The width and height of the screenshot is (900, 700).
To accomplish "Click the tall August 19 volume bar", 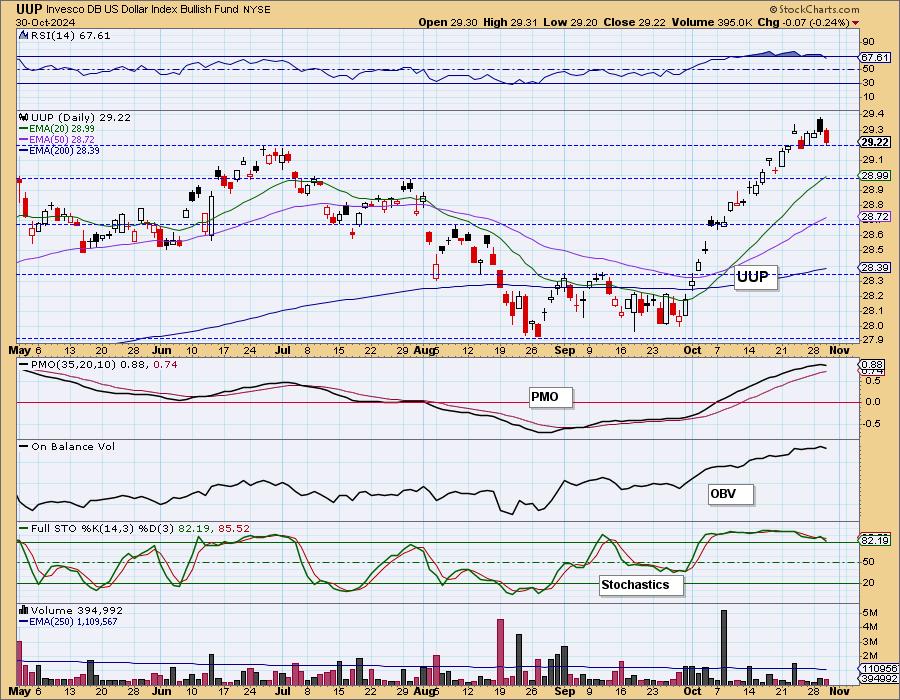I will pos(501,652).
